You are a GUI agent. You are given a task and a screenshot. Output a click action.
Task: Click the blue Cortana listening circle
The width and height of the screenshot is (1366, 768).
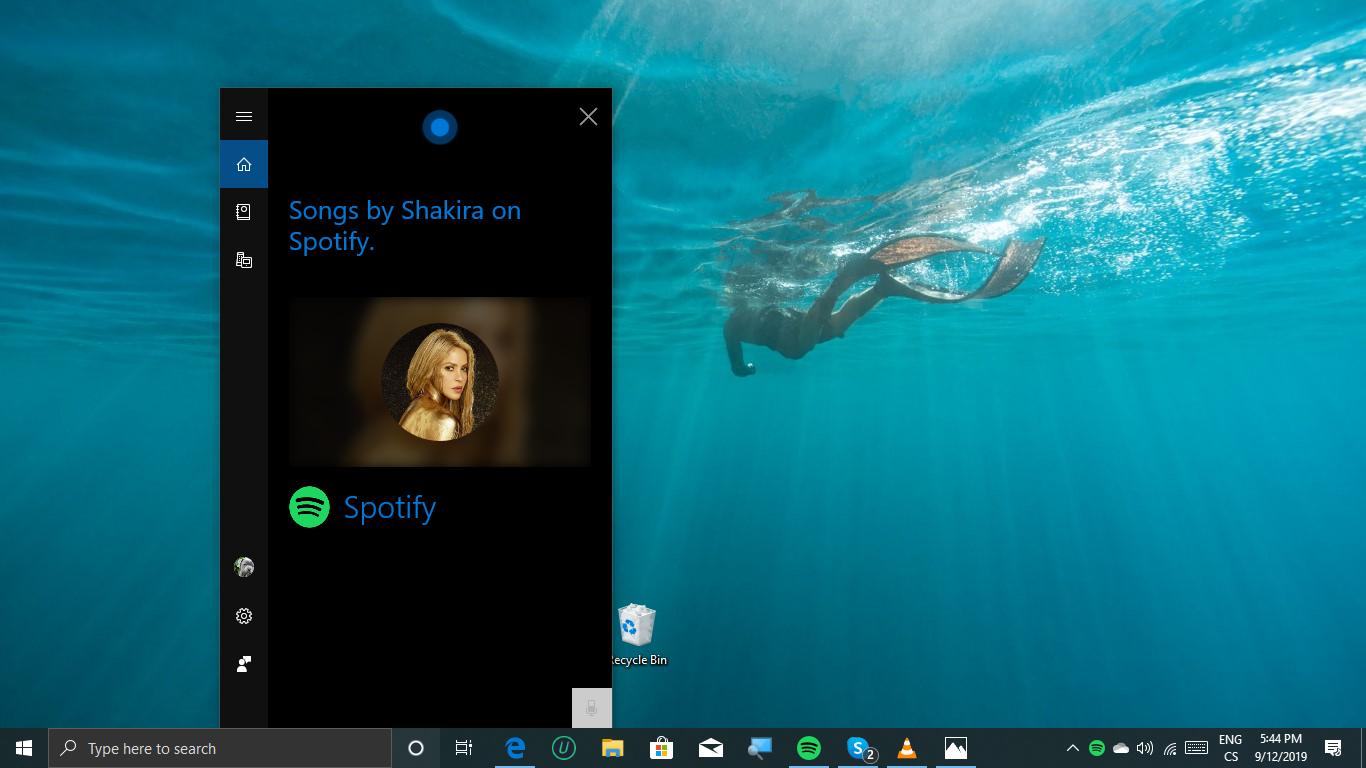pyautogui.click(x=440, y=127)
